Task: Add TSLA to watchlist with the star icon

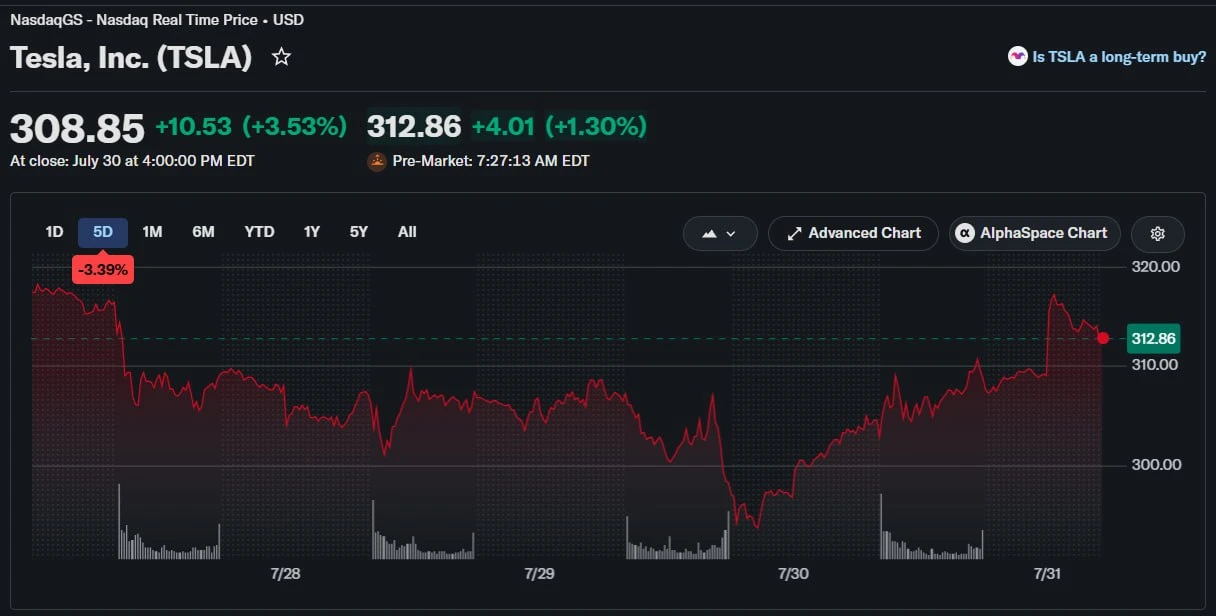Action: pos(282,57)
